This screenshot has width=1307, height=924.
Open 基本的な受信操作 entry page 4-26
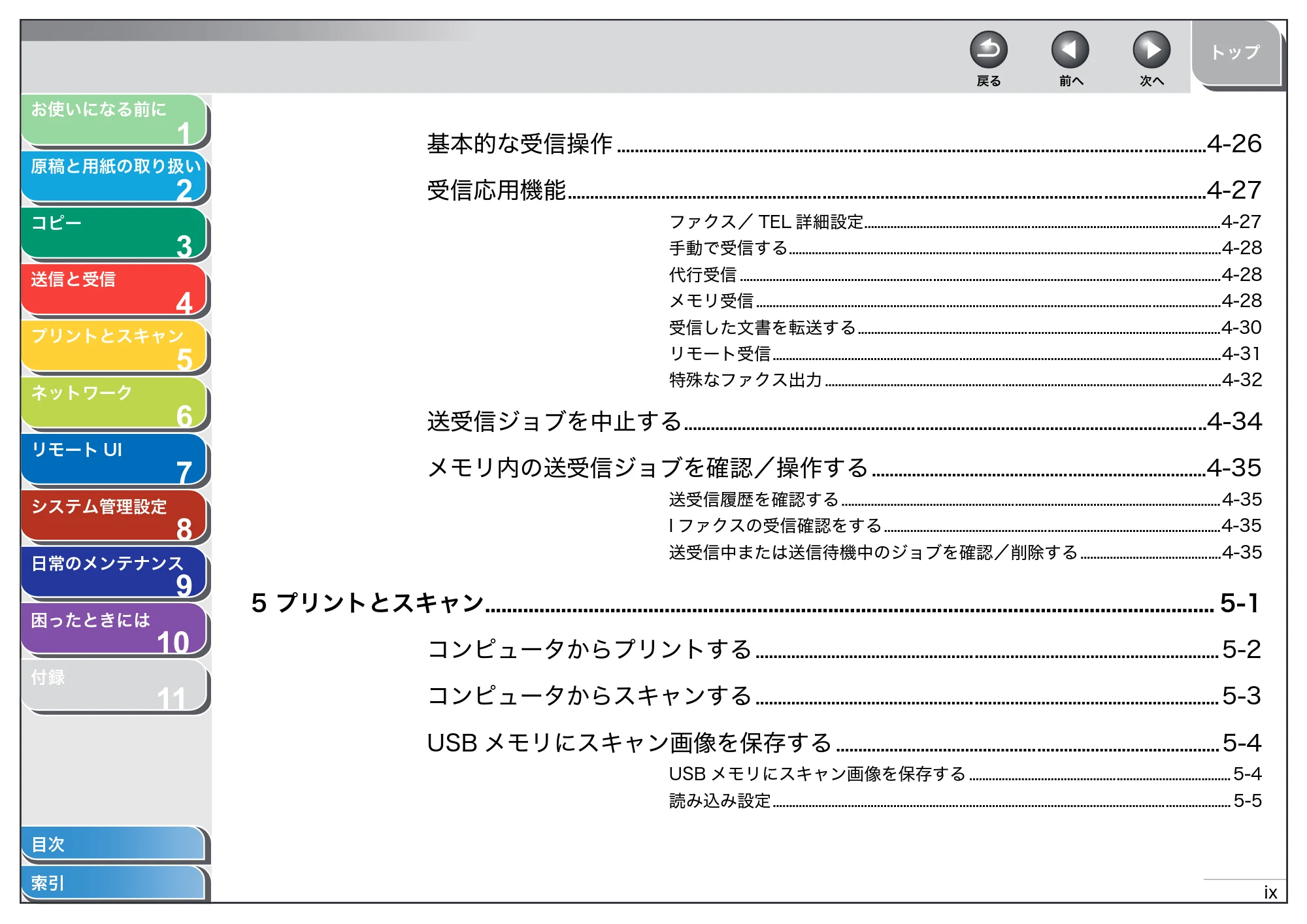tap(844, 144)
